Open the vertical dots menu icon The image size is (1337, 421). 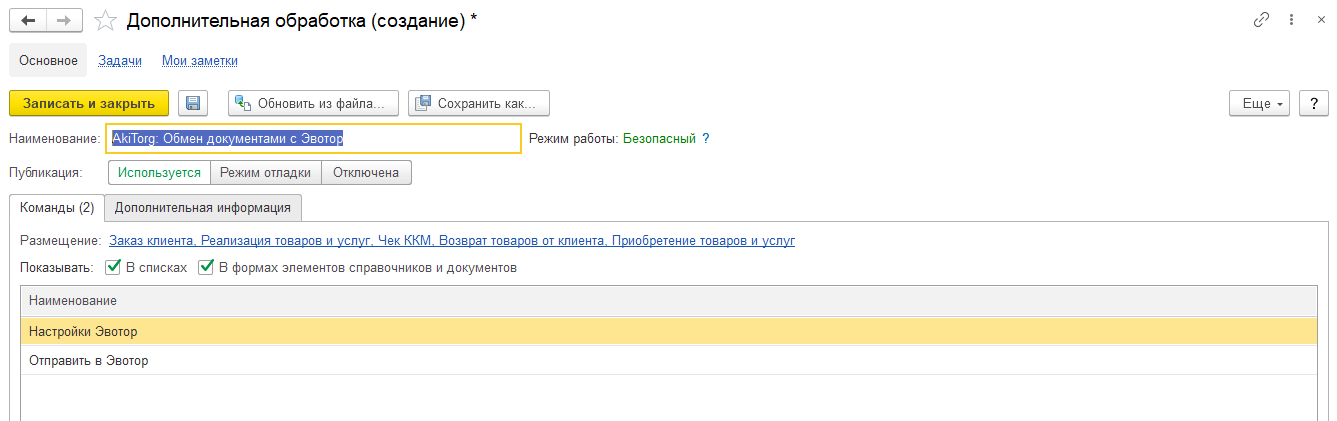[1292, 20]
